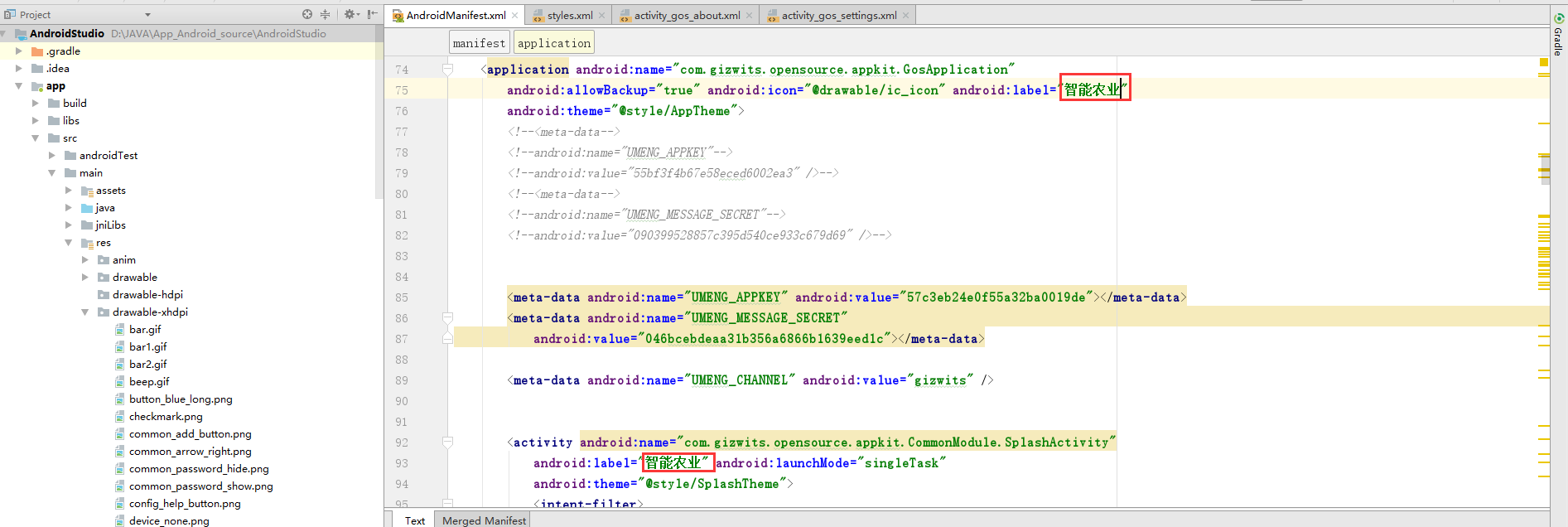Click the assets folder icon

[87, 191]
